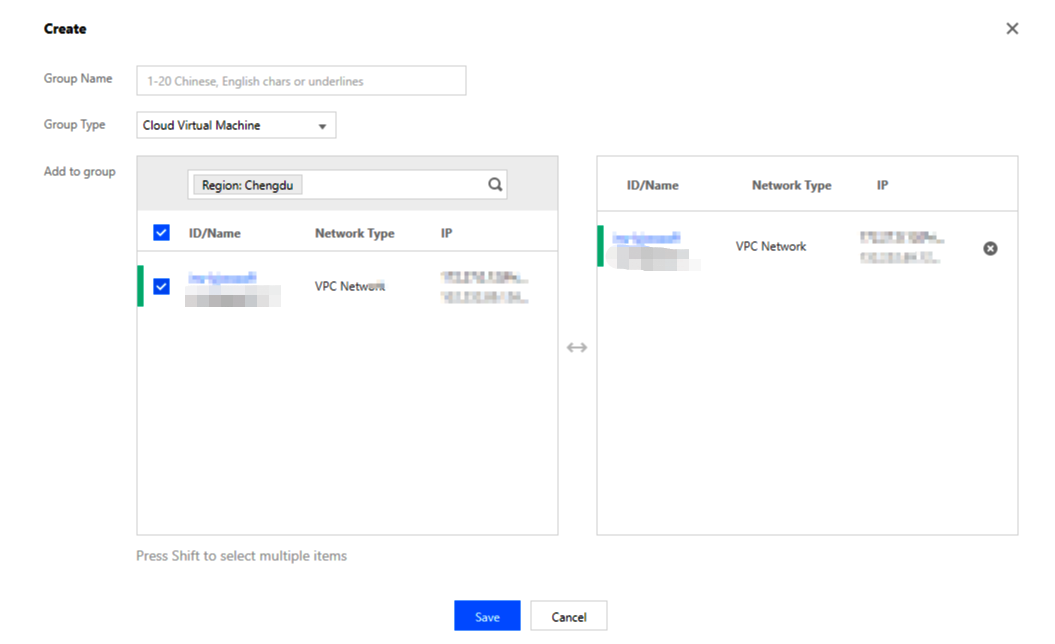
Task: Click the left panel IP column header
Action: point(447,233)
